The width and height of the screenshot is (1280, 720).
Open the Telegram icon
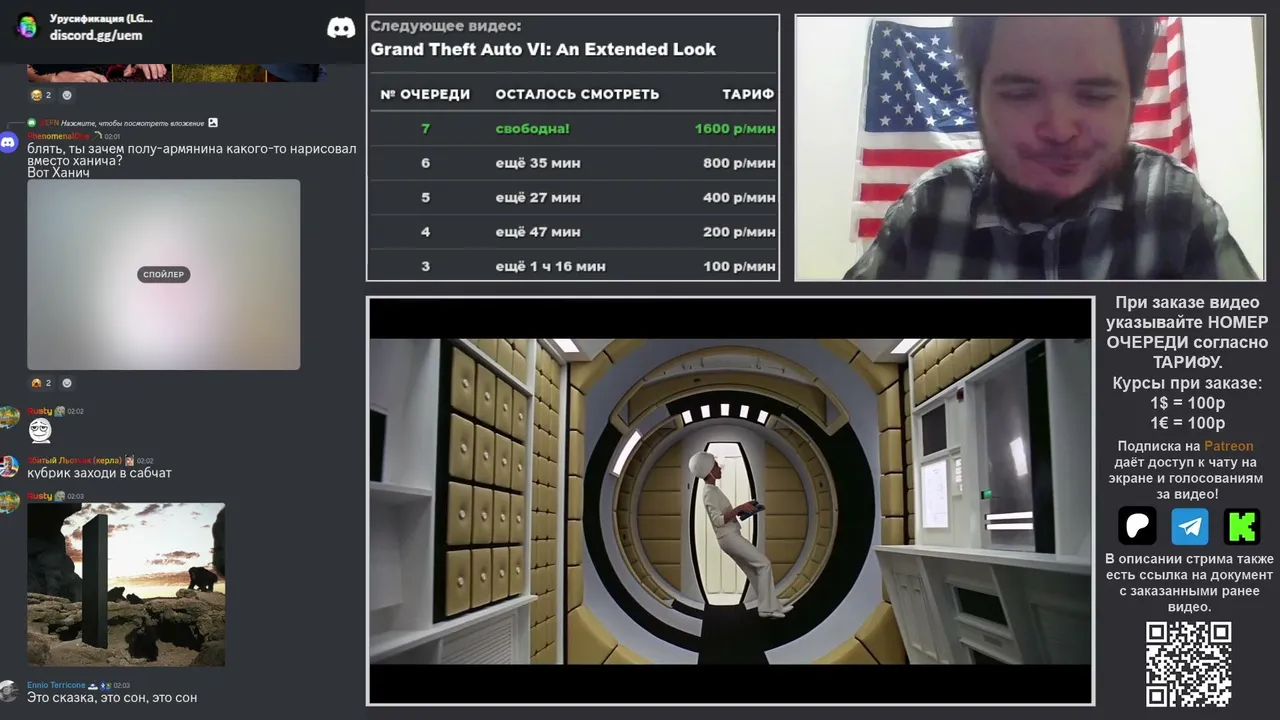(1190, 525)
